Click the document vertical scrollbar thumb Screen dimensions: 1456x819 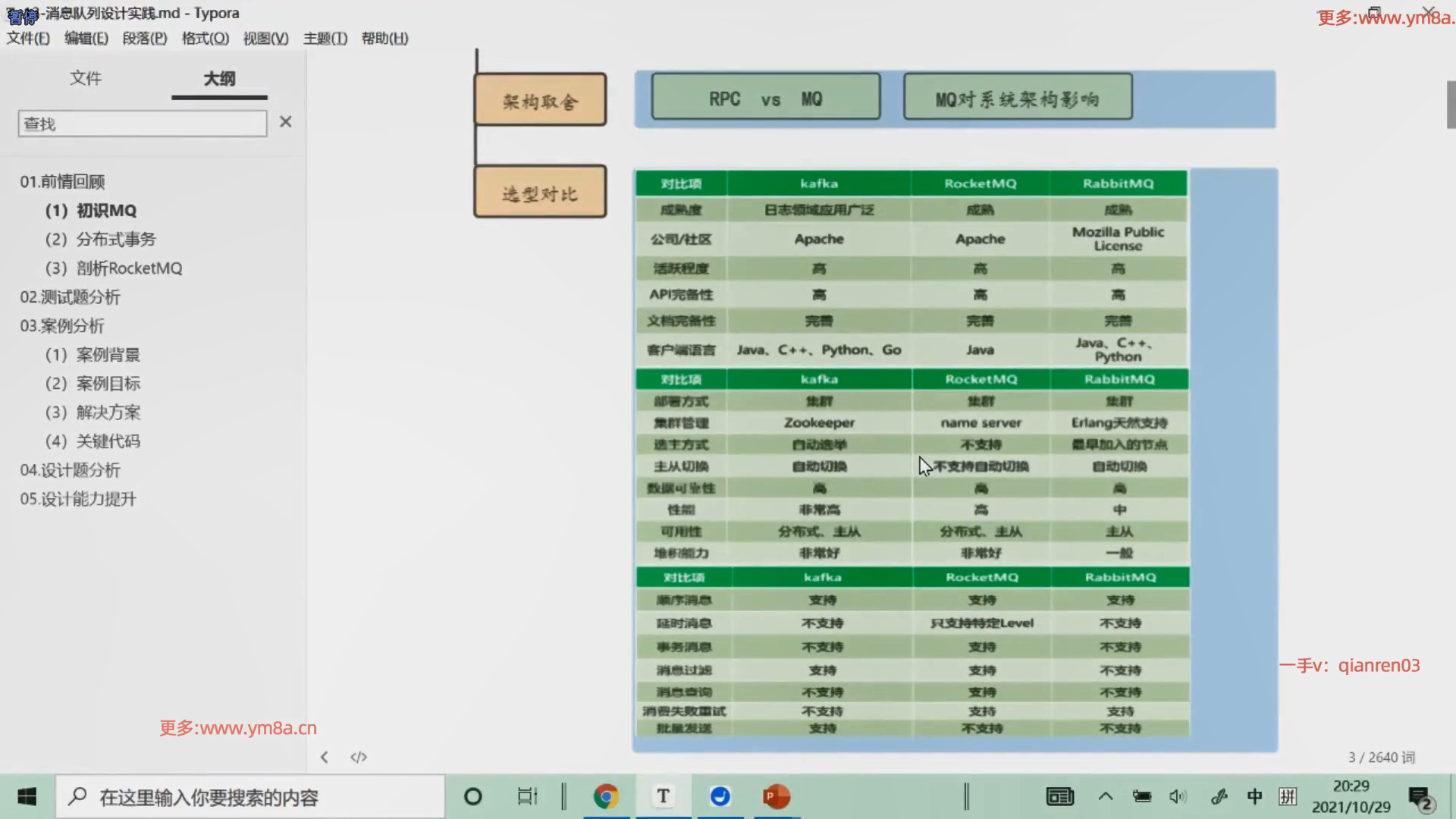click(x=1451, y=104)
